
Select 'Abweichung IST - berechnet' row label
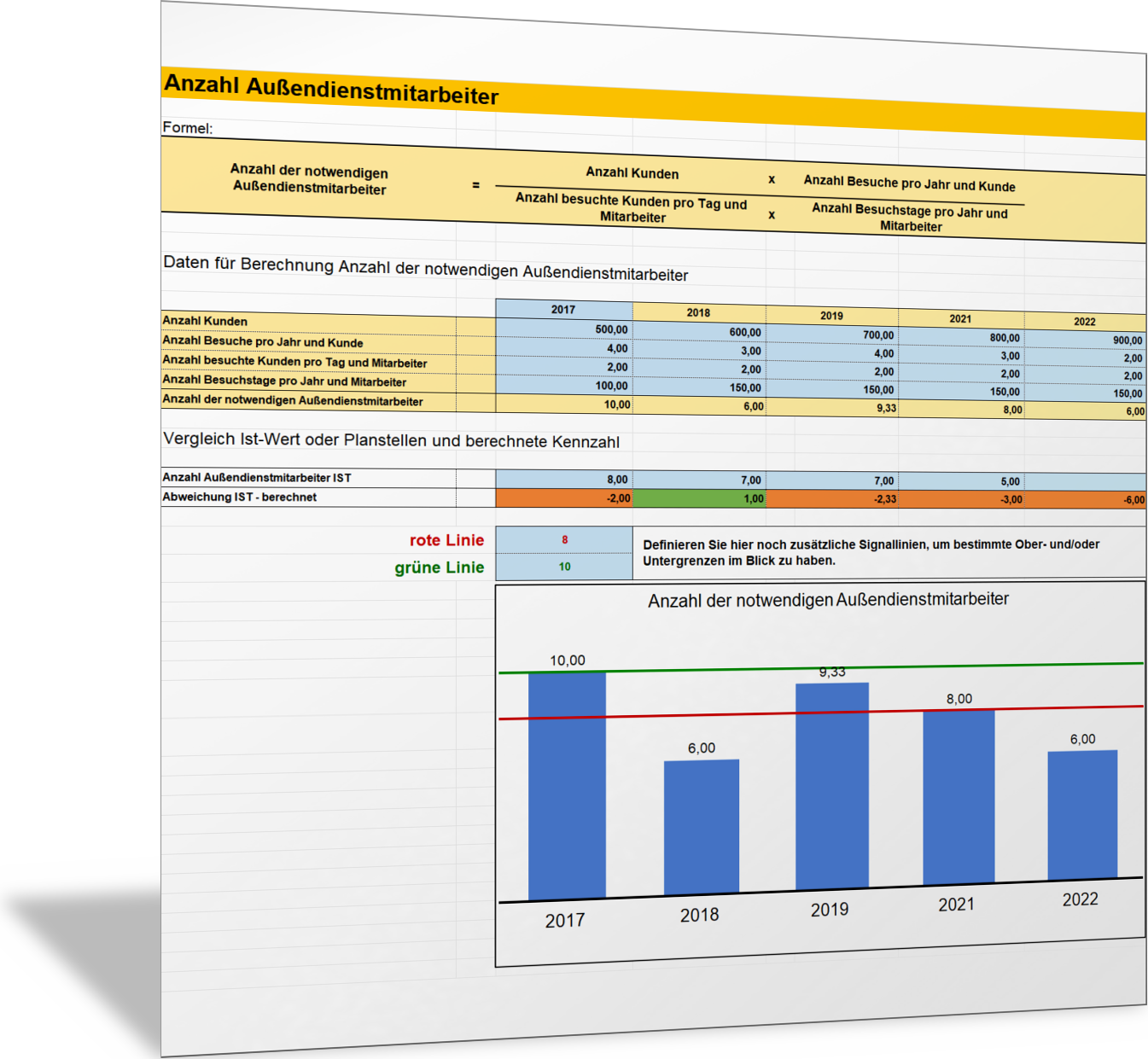pos(240,497)
